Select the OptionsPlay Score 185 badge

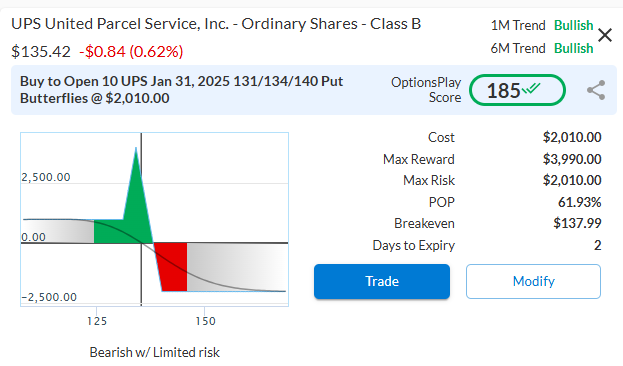click(517, 90)
